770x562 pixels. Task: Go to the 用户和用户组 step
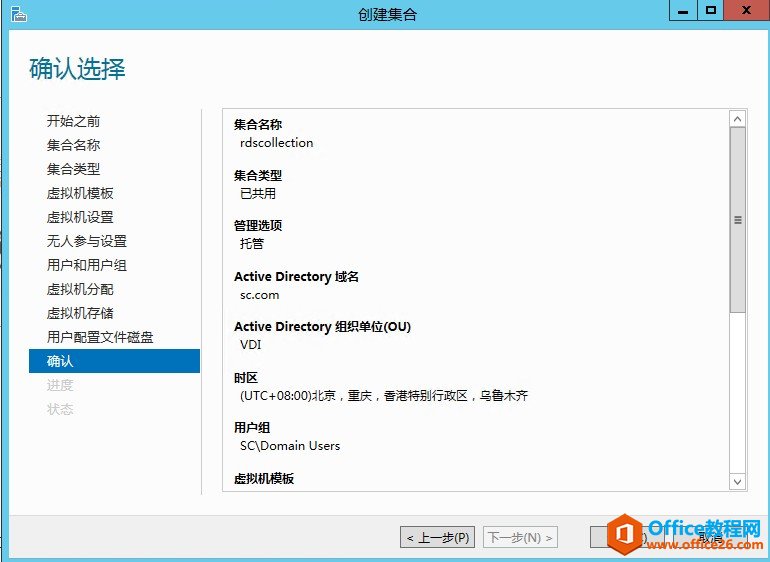tap(87, 265)
